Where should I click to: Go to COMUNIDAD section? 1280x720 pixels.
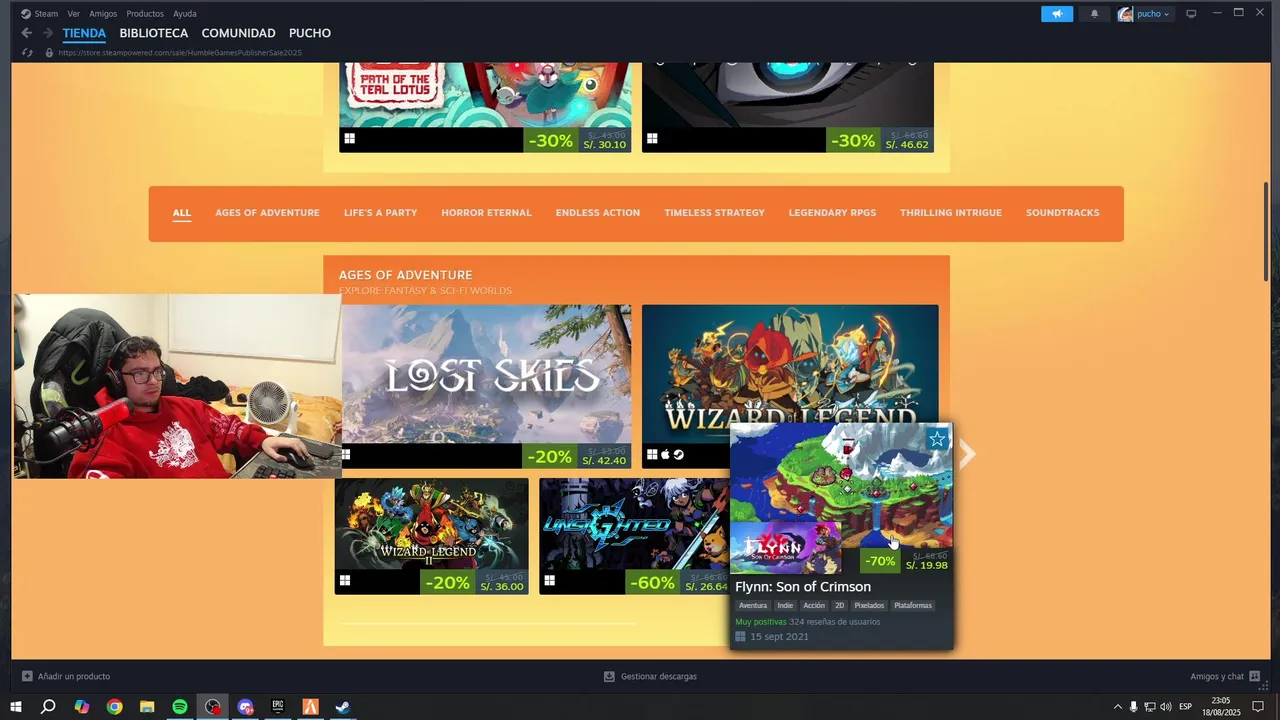239,33
